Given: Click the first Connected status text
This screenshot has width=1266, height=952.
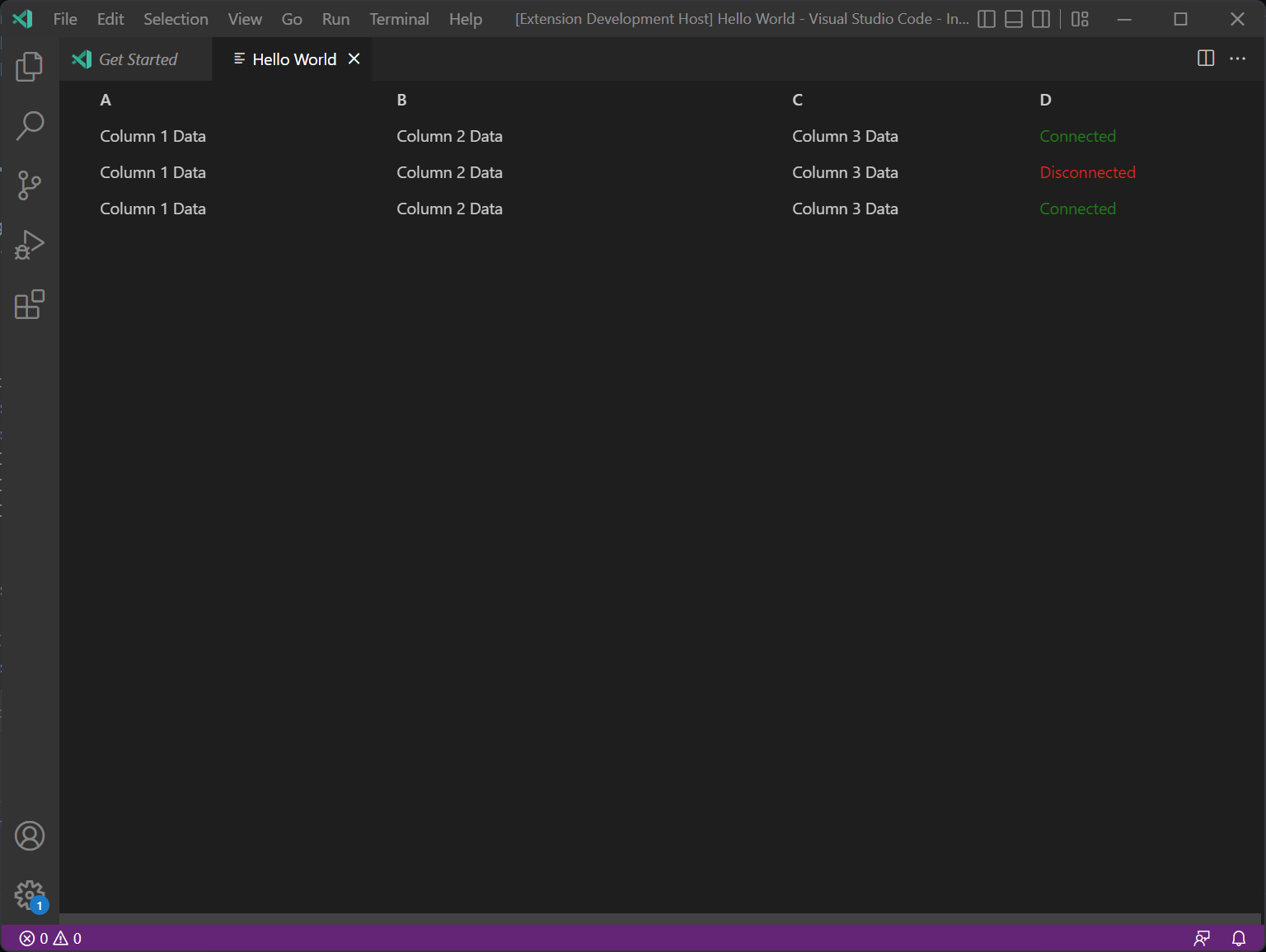Looking at the screenshot, I should click(x=1077, y=136).
